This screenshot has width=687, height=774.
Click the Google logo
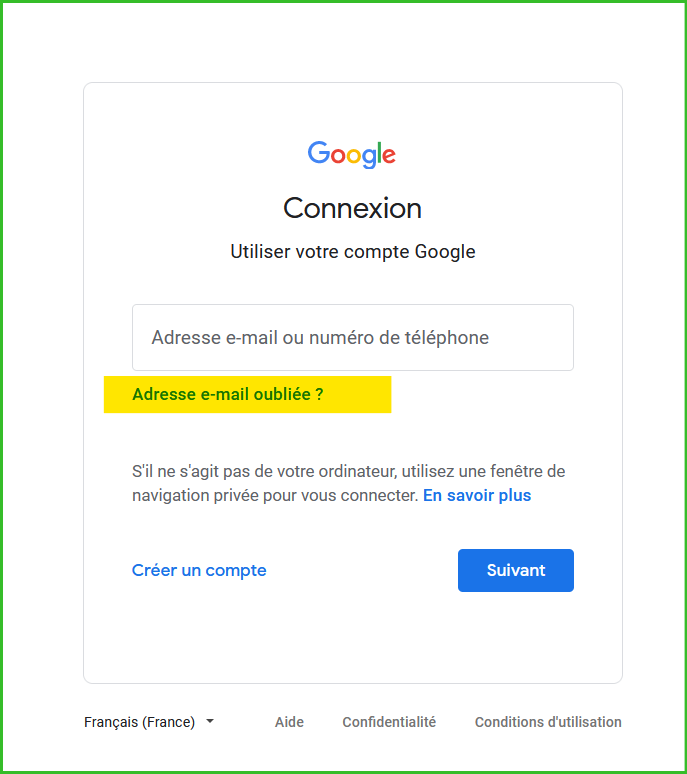pyautogui.click(x=352, y=154)
